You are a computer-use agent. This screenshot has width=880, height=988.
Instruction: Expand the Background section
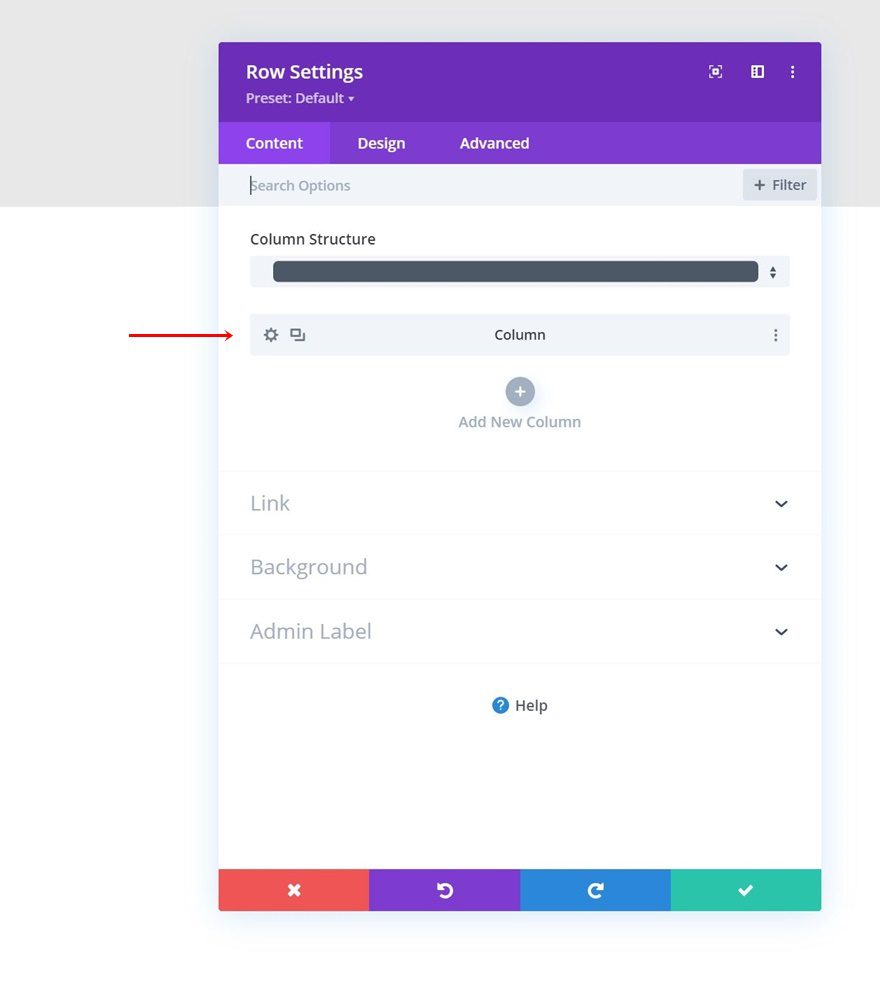point(520,567)
